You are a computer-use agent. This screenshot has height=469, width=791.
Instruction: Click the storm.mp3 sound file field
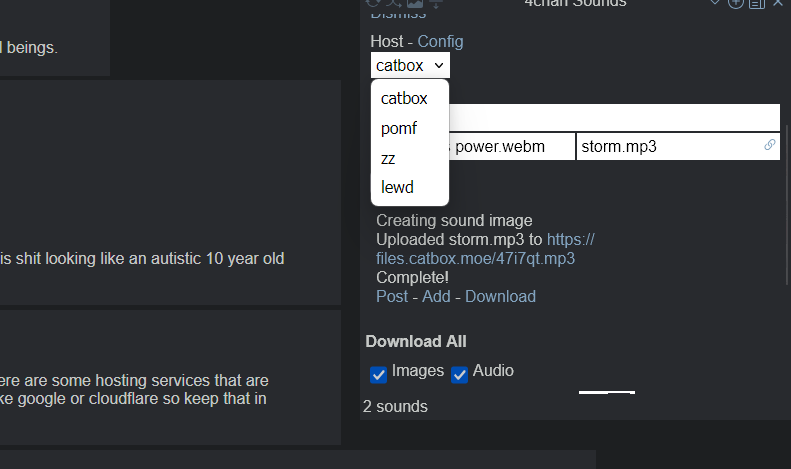coord(678,147)
